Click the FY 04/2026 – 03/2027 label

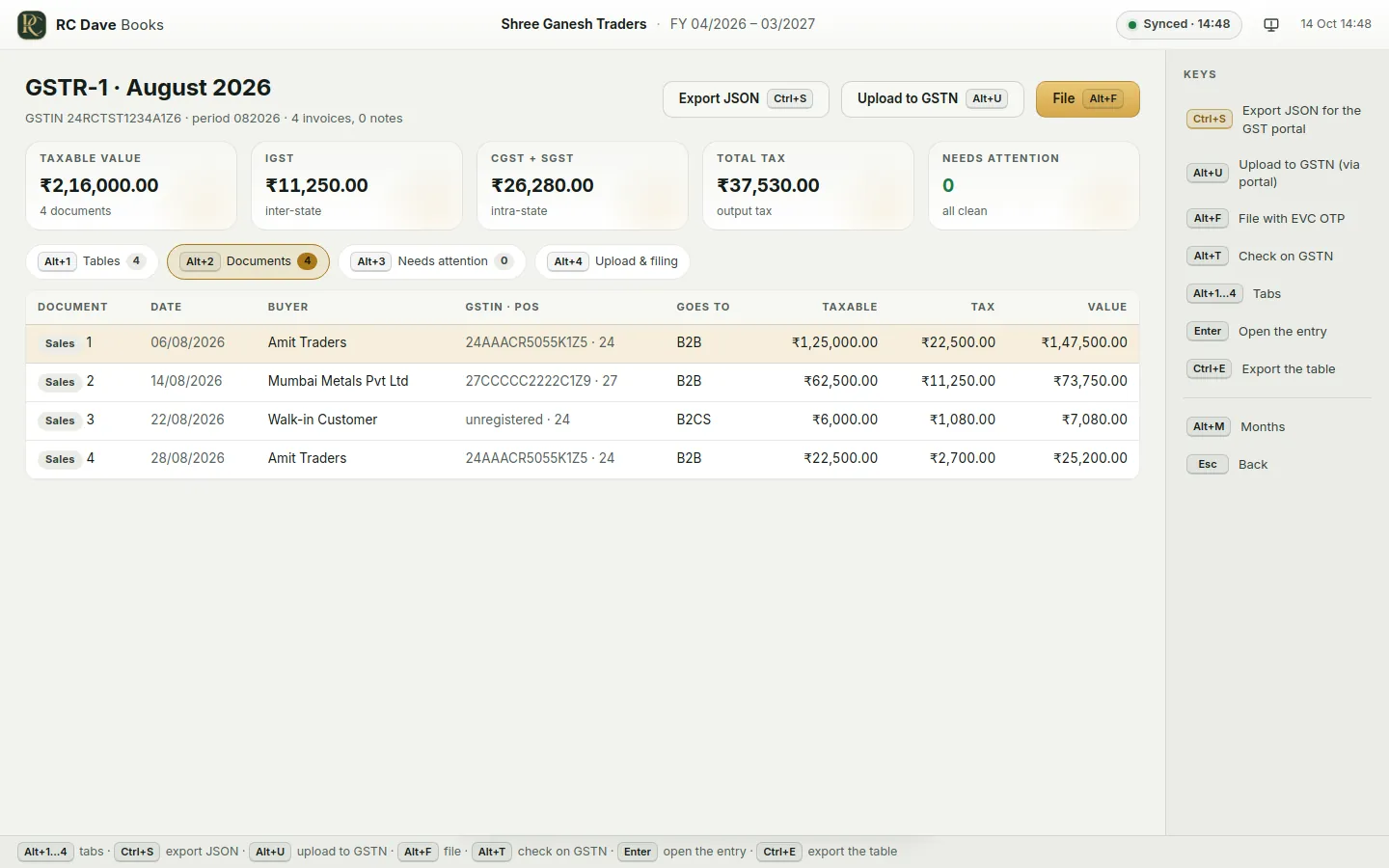743,24
